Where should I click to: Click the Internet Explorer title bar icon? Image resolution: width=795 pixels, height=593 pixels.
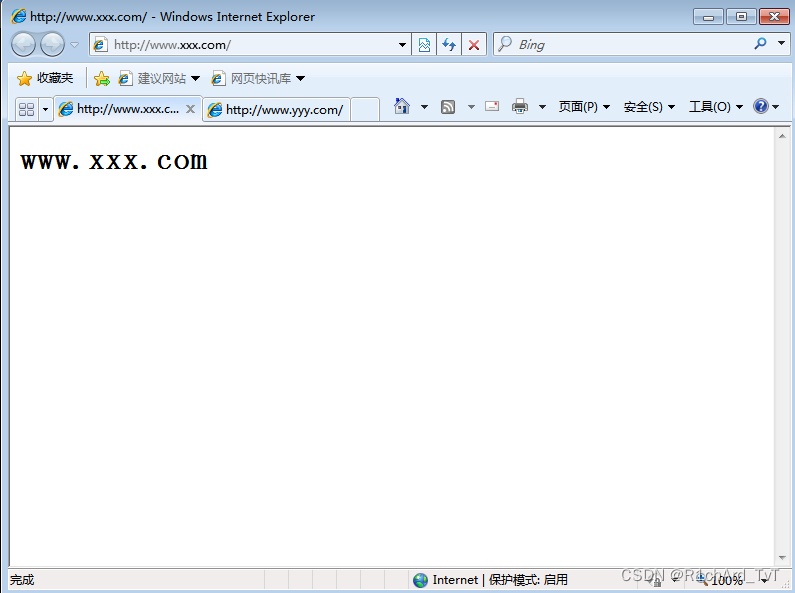[19, 16]
